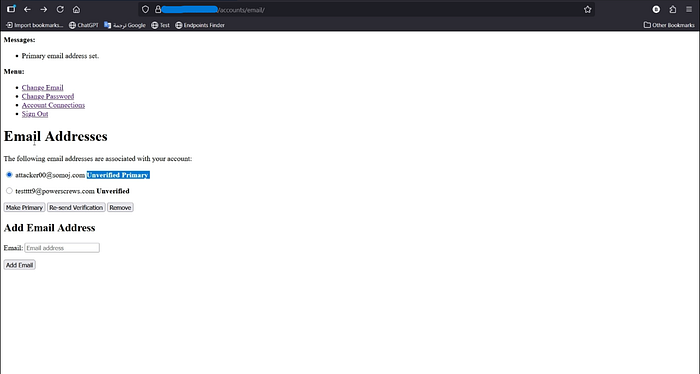
Task: Go back to the previous page
Action: tap(27, 9)
